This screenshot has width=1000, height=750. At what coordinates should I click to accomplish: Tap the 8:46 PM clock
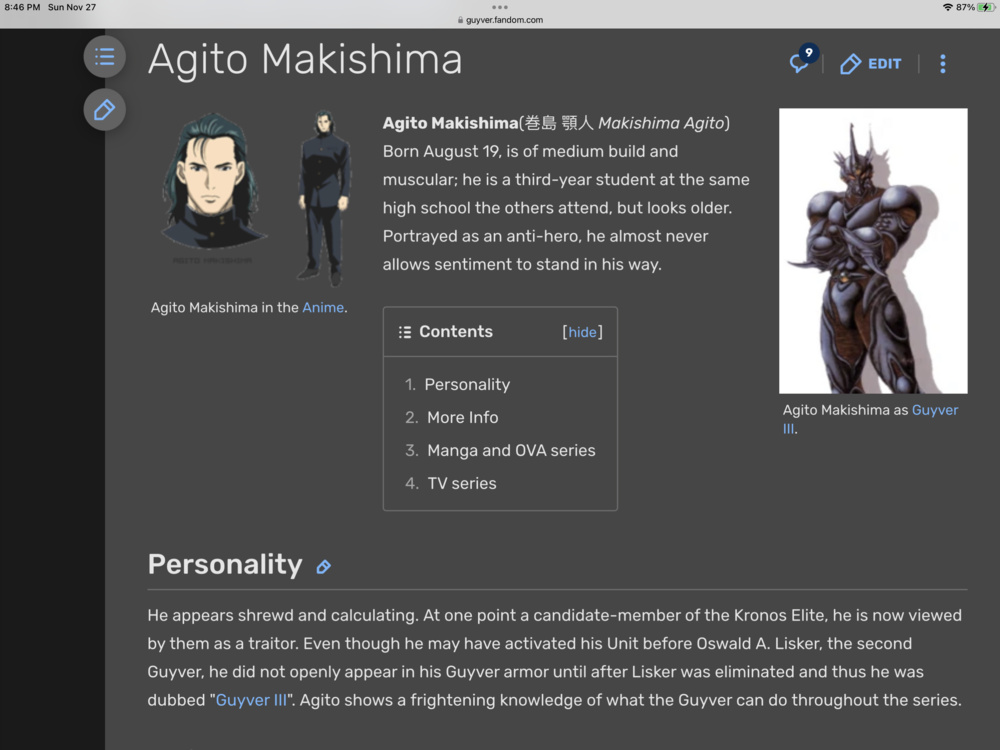click(22, 7)
